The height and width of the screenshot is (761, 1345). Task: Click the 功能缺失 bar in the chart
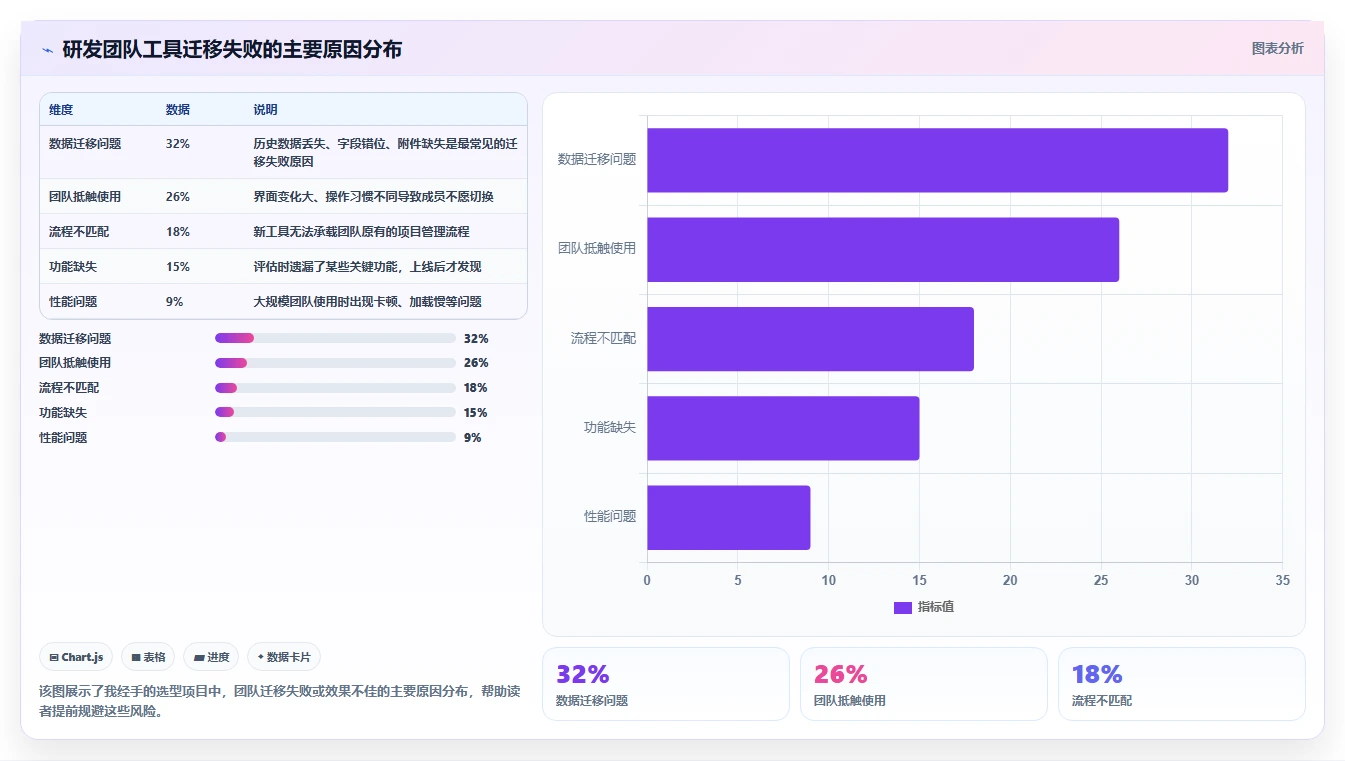click(x=783, y=428)
